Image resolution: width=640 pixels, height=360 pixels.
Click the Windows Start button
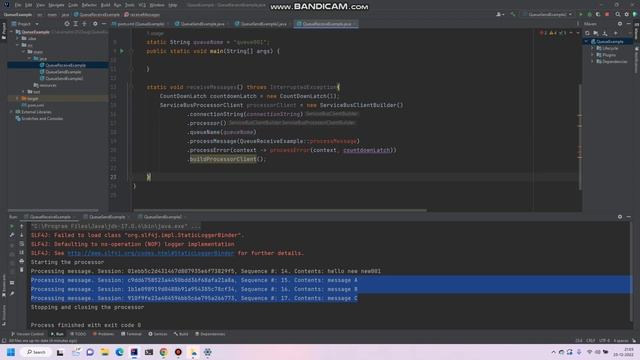11,352
